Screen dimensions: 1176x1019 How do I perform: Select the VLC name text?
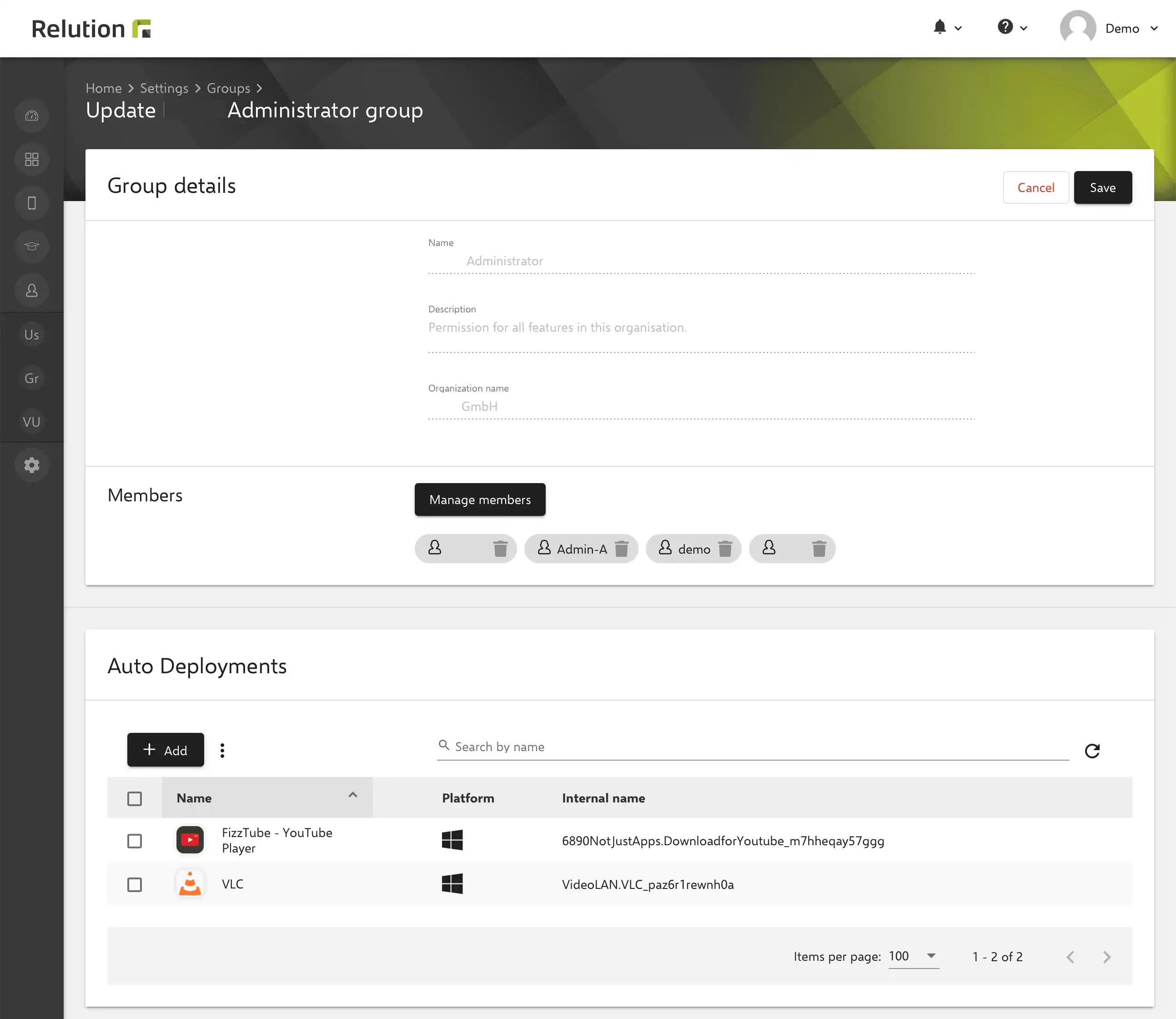click(232, 884)
